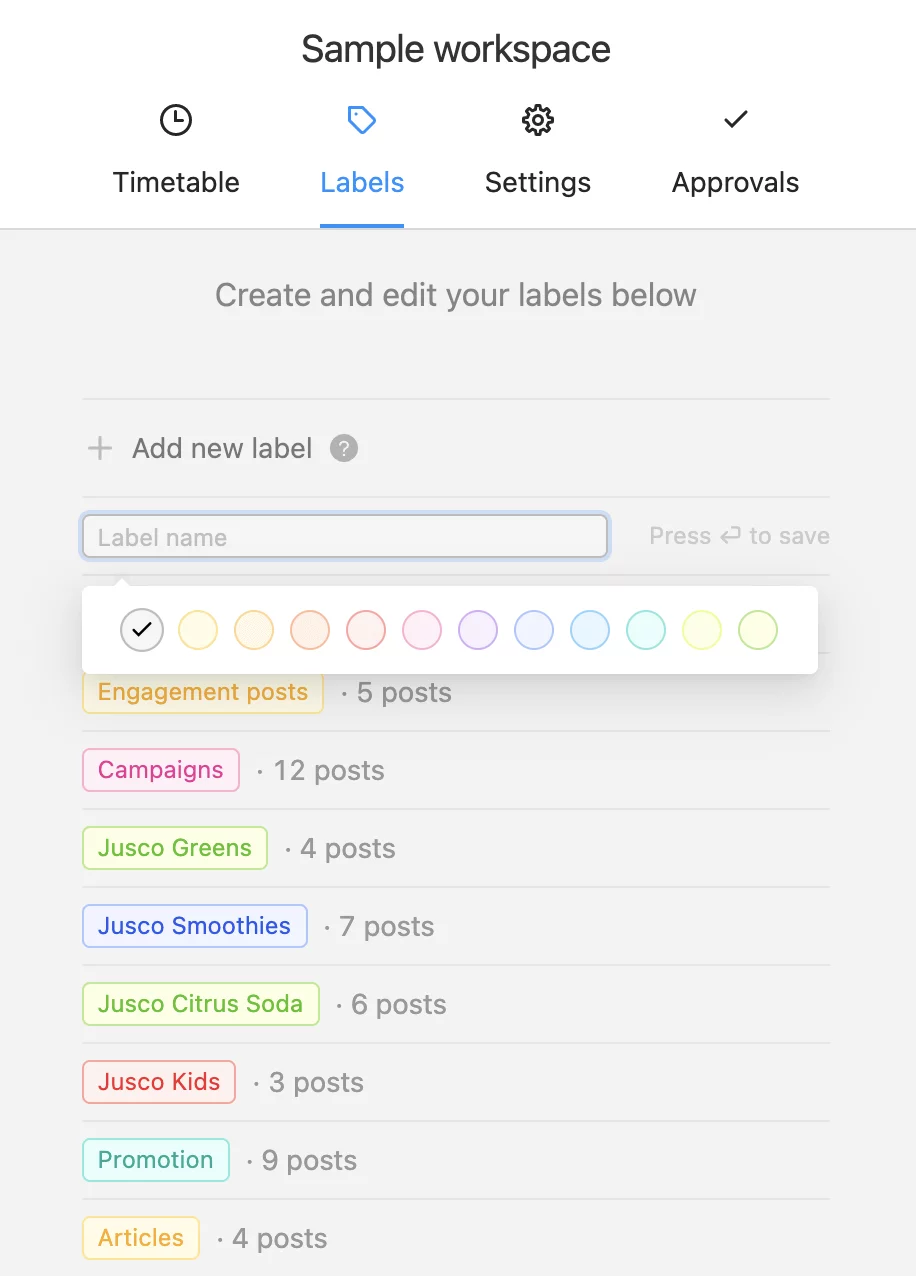Open the Settings gear icon
Image resolution: width=916 pixels, height=1276 pixels.
[538, 120]
